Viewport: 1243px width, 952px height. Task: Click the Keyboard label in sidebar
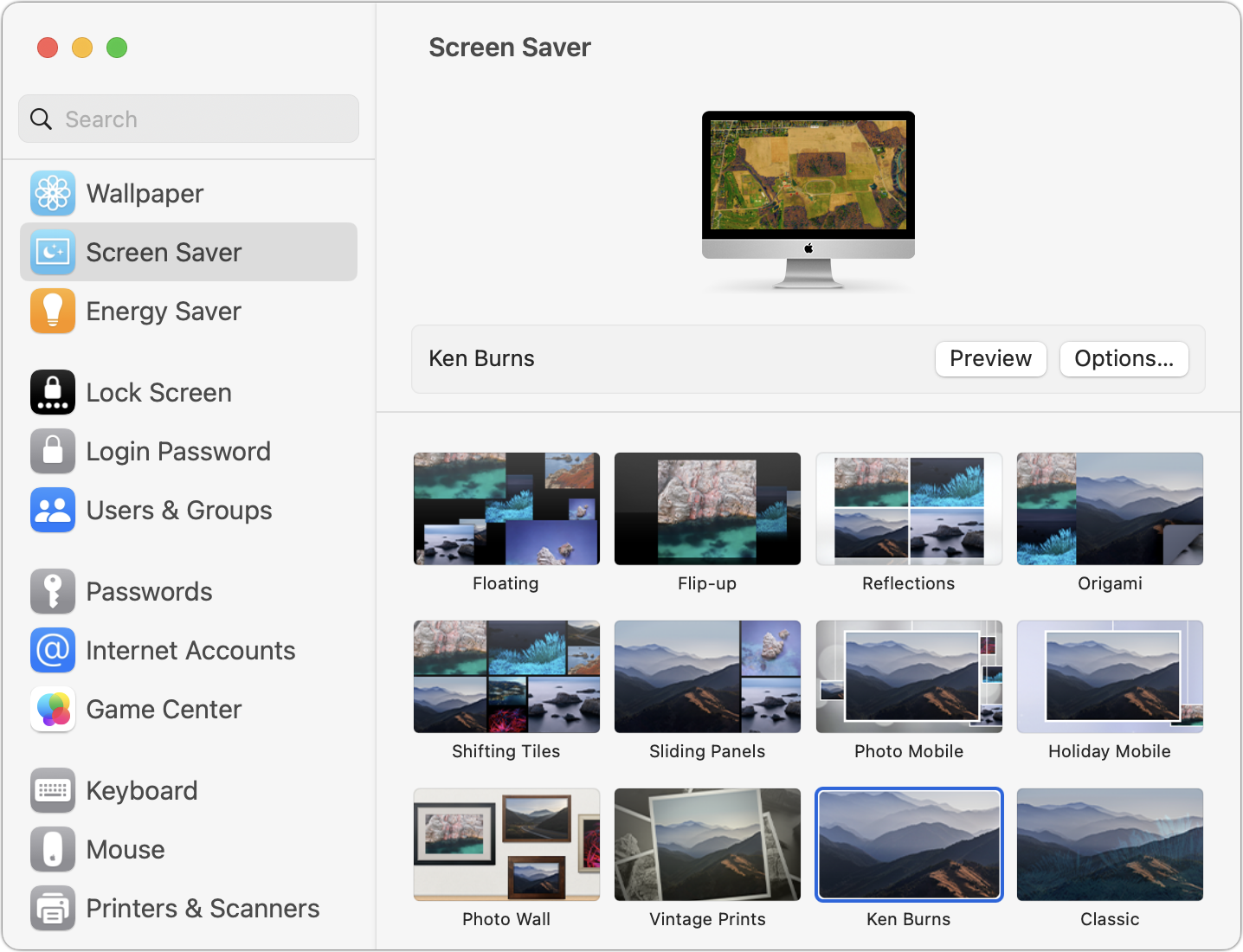142,791
